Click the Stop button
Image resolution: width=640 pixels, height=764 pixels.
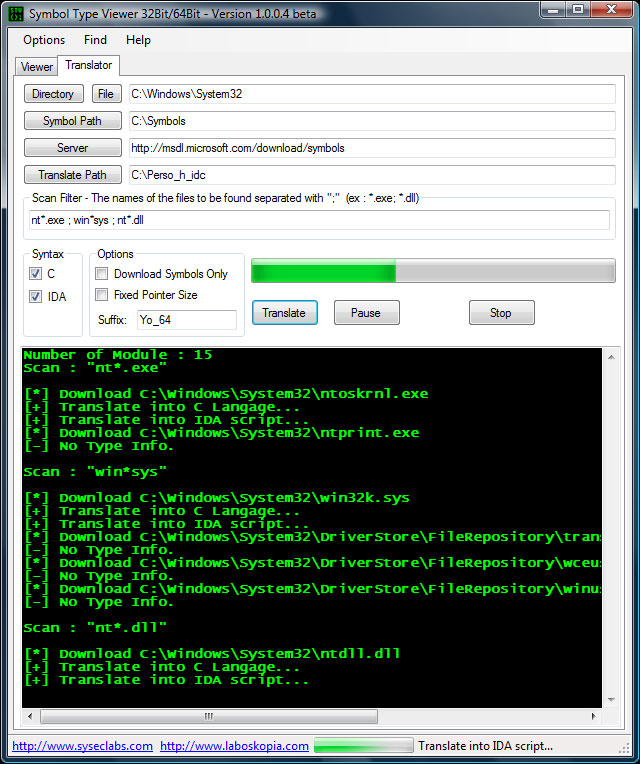coord(501,312)
